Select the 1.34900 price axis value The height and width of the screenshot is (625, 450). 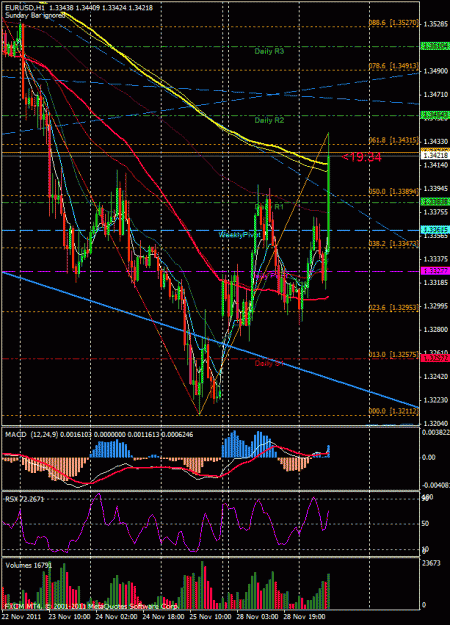tap(435, 71)
